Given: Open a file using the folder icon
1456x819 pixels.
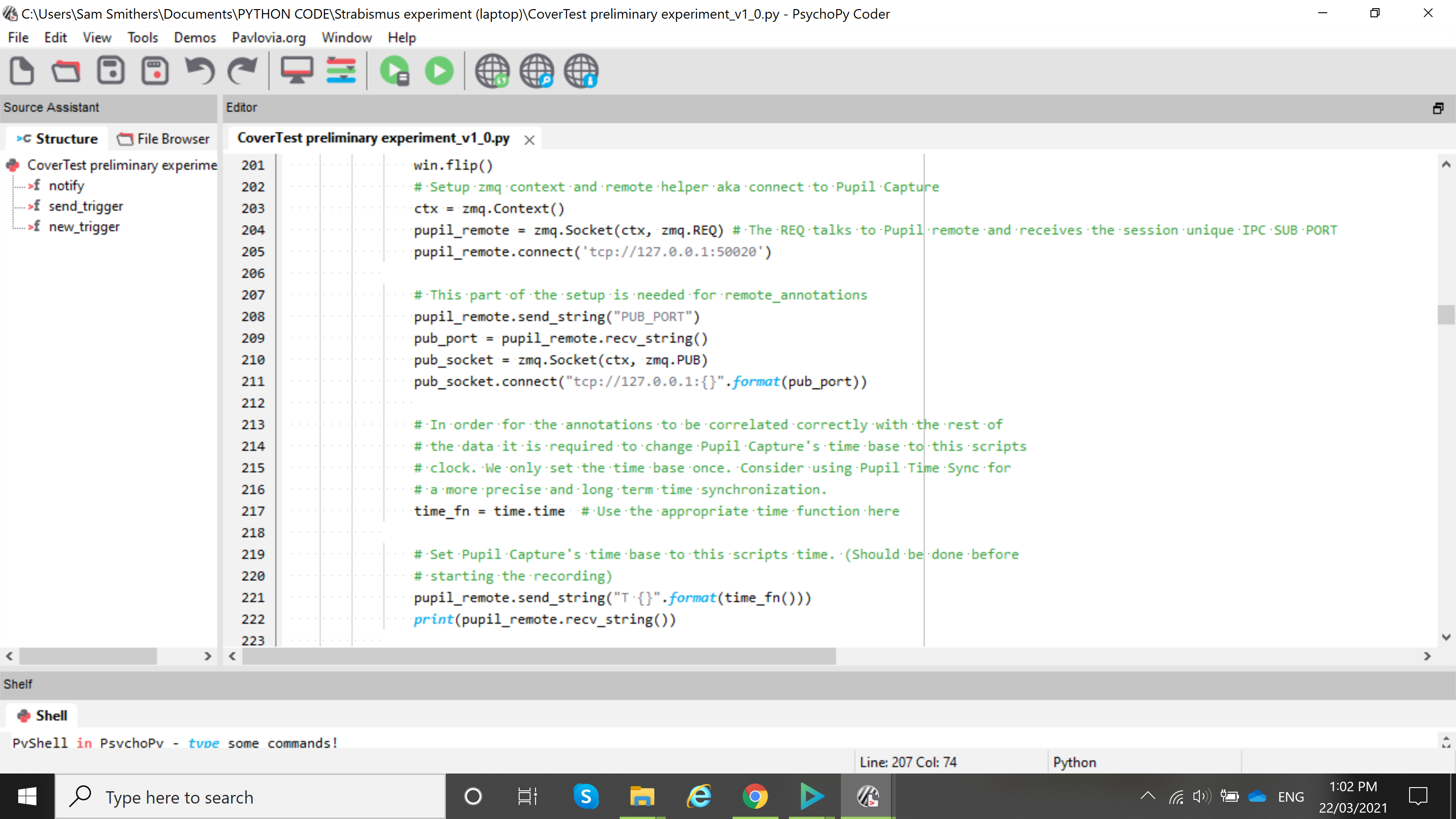Looking at the screenshot, I should tap(66, 71).
